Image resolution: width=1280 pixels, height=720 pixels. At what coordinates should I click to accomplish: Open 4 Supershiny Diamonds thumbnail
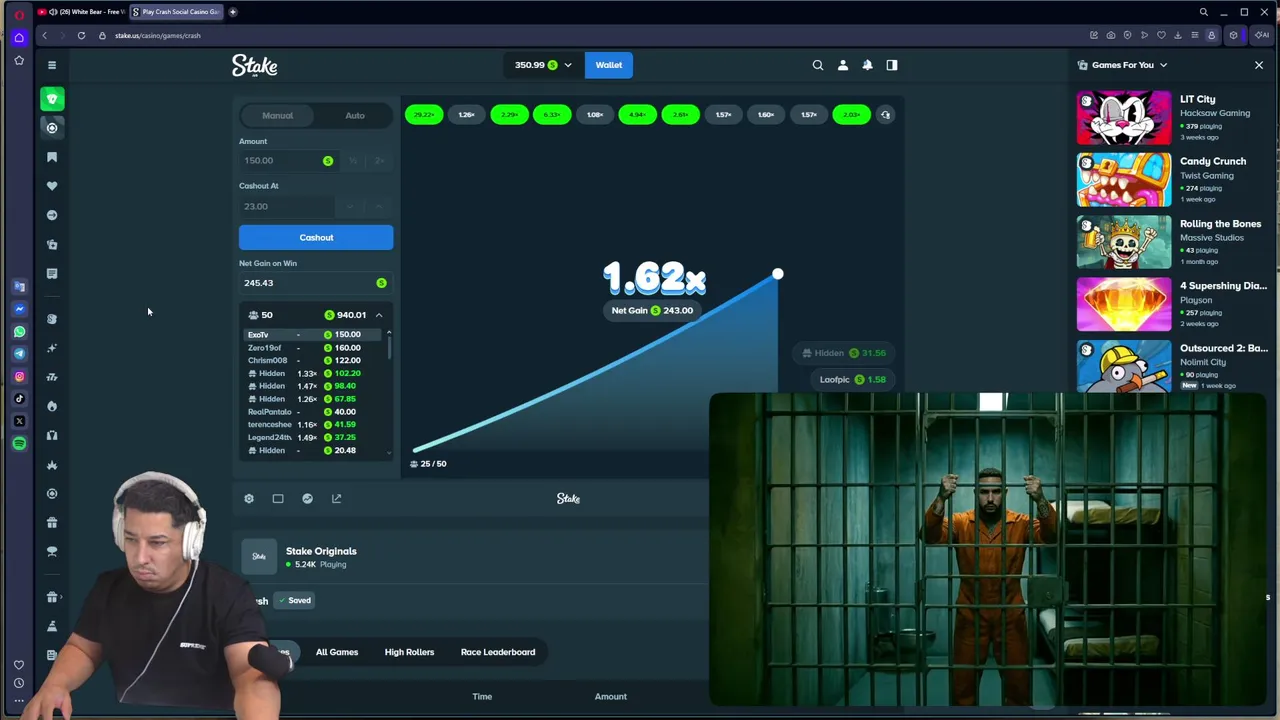1124,305
